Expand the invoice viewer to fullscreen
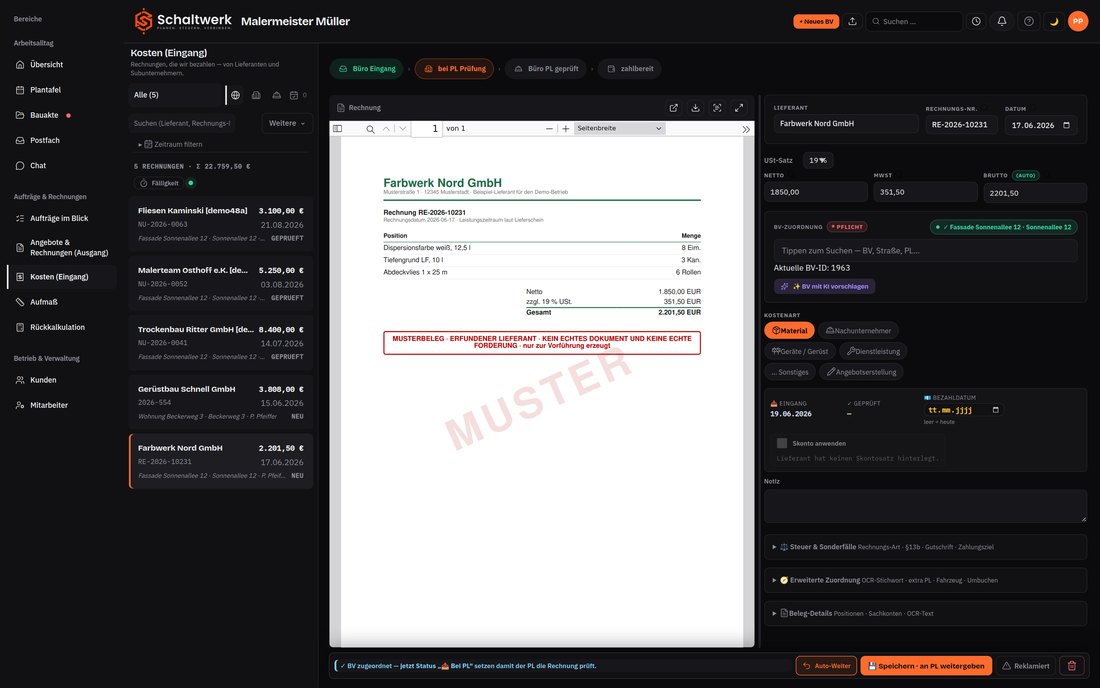The image size is (1100, 688). point(739,107)
